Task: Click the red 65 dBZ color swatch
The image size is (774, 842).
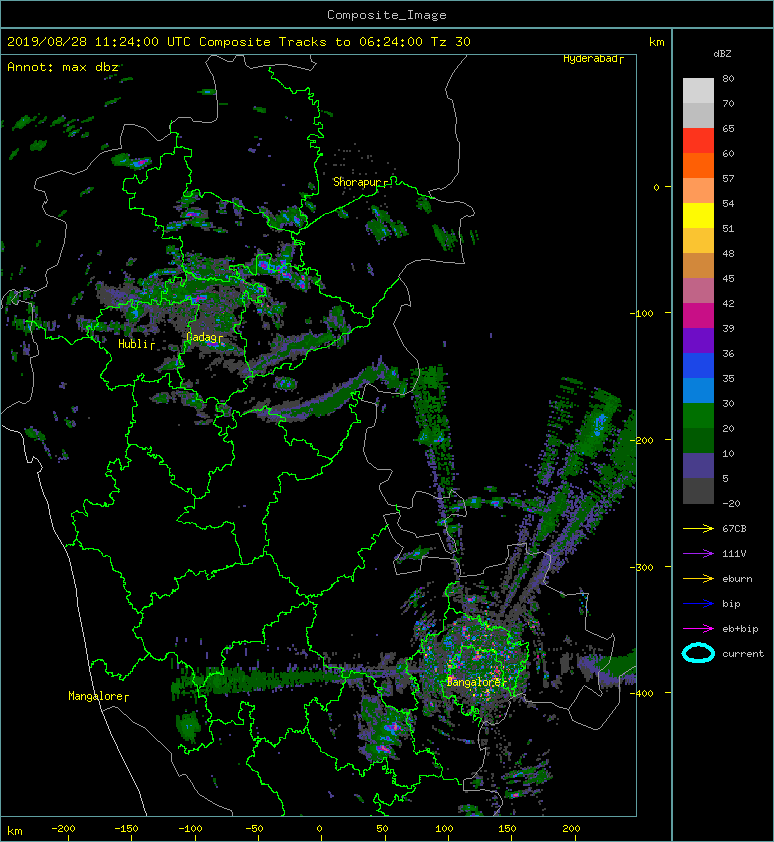Action: click(698, 140)
